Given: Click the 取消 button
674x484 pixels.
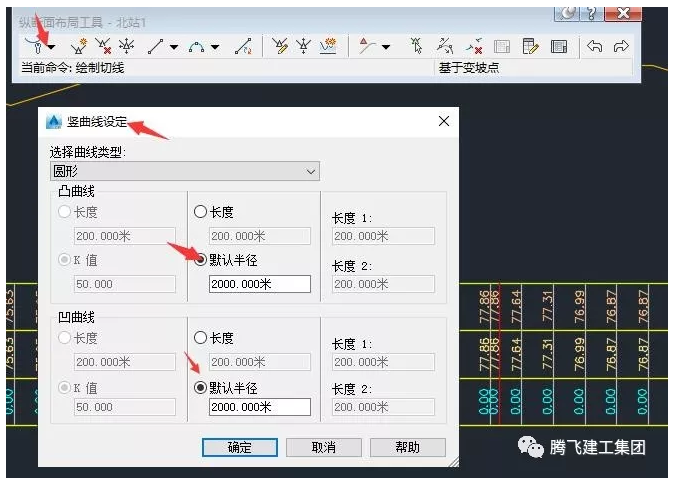Looking at the screenshot, I should point(324,447).
